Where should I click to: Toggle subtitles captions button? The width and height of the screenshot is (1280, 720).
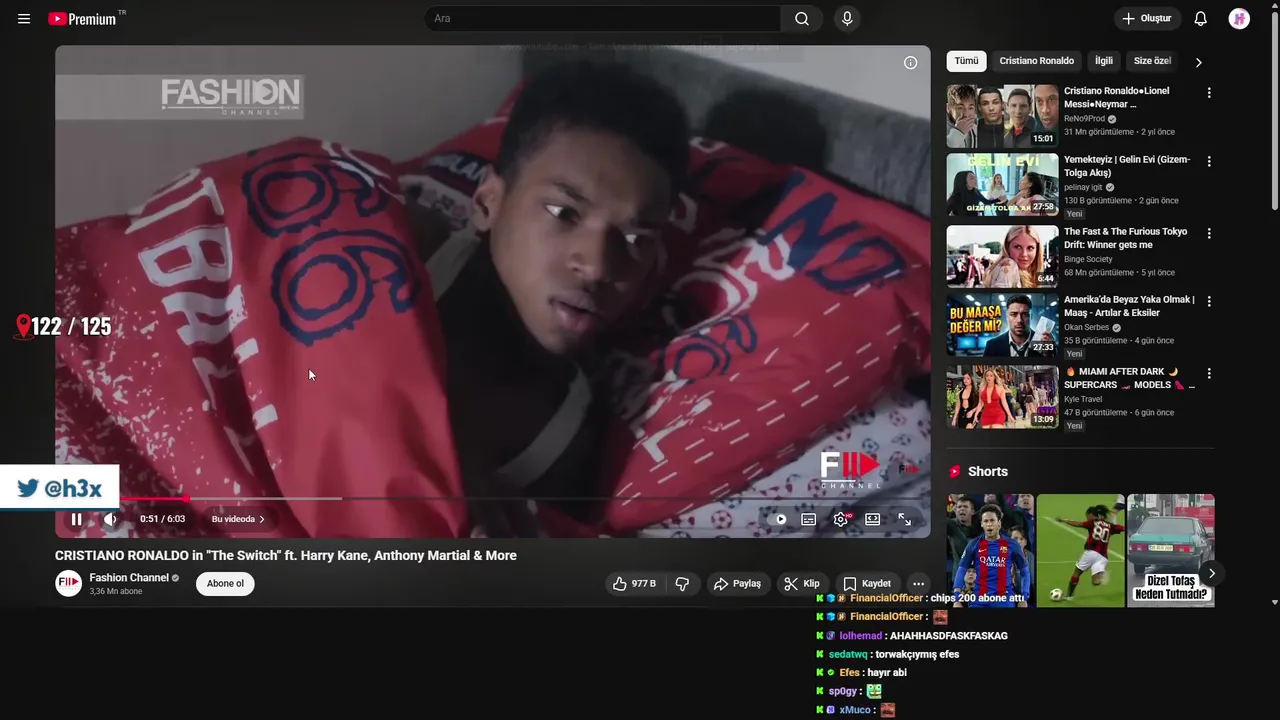[x=809, y=519]
